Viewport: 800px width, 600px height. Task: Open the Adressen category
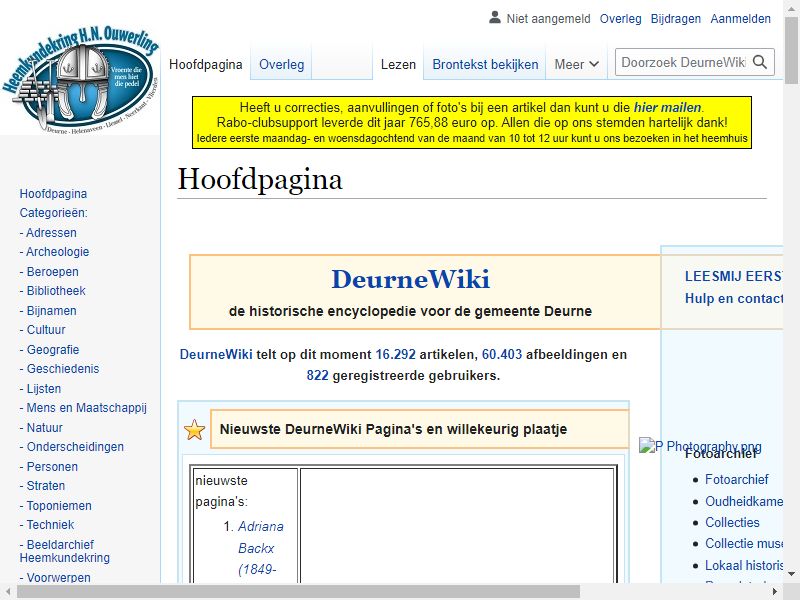click(51, 233)
